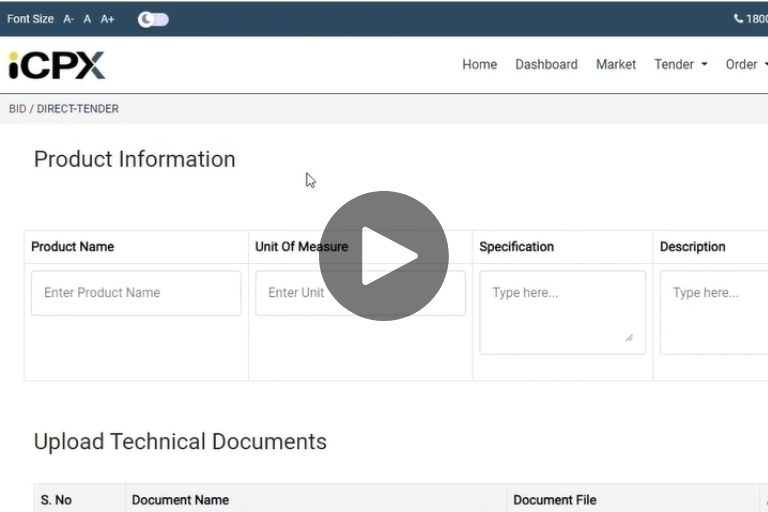
Task: Expand the Tender dropdown menu
Action: click(x=680, y=64)
